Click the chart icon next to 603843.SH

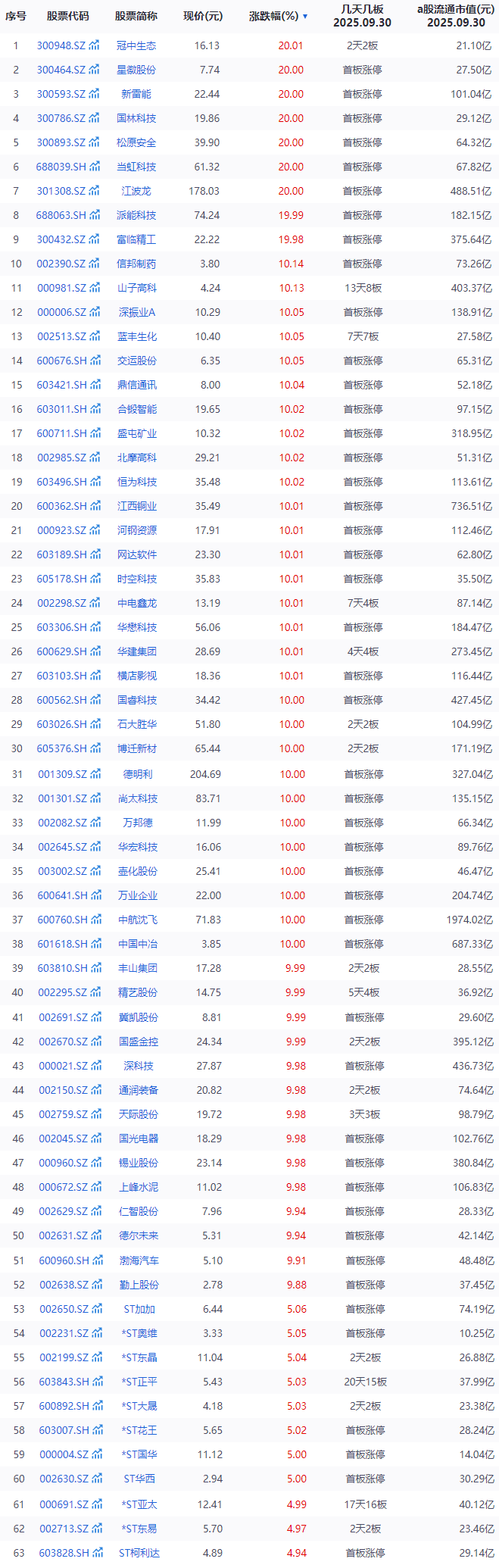point(97,1382)
